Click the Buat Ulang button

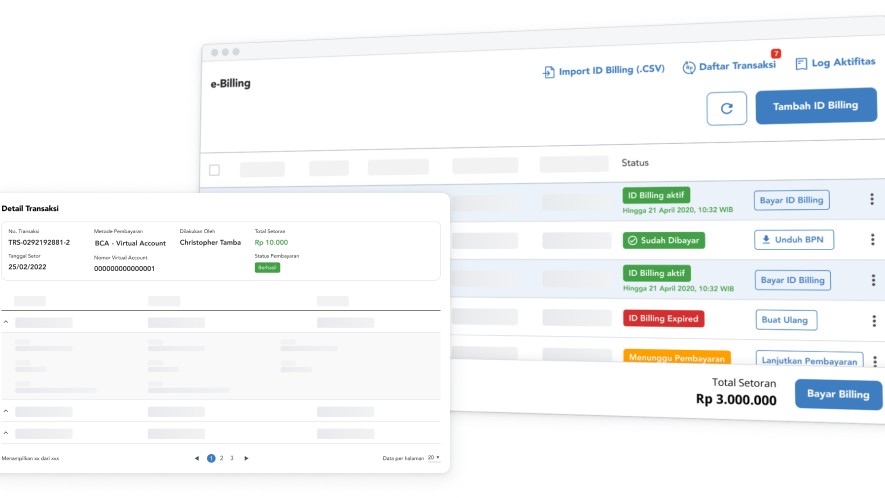[786, 320]
